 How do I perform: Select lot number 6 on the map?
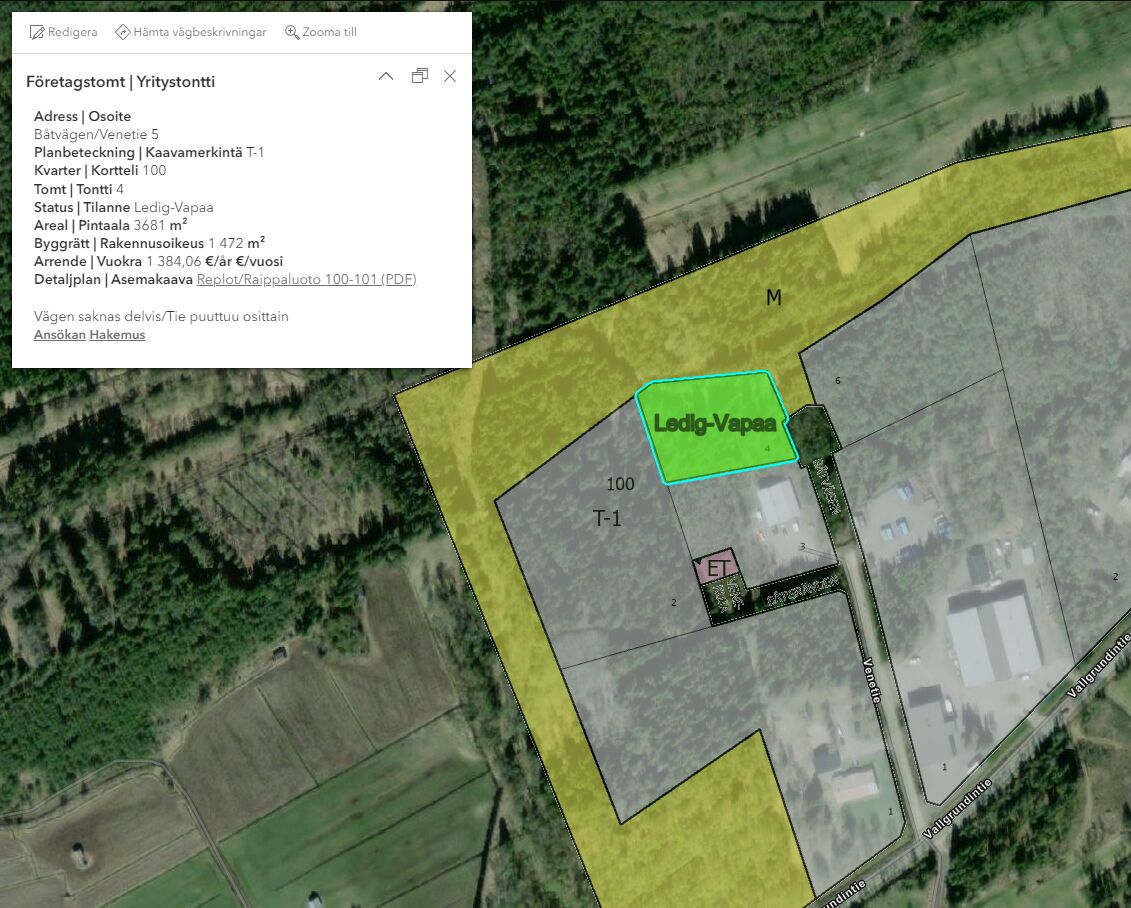tap(838, 381)
